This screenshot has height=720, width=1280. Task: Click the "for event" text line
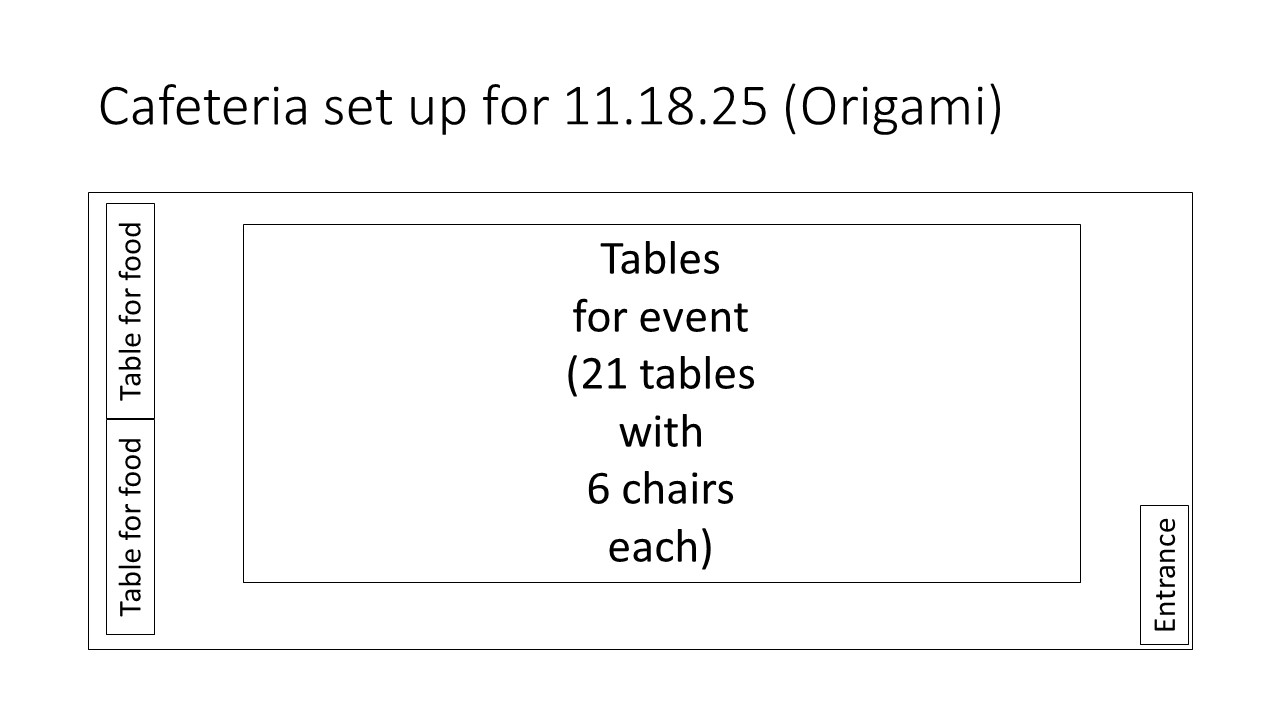[660, 317]
